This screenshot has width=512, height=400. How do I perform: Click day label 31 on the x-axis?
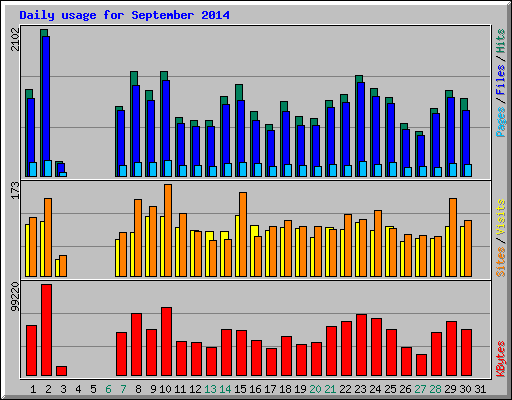480,389
